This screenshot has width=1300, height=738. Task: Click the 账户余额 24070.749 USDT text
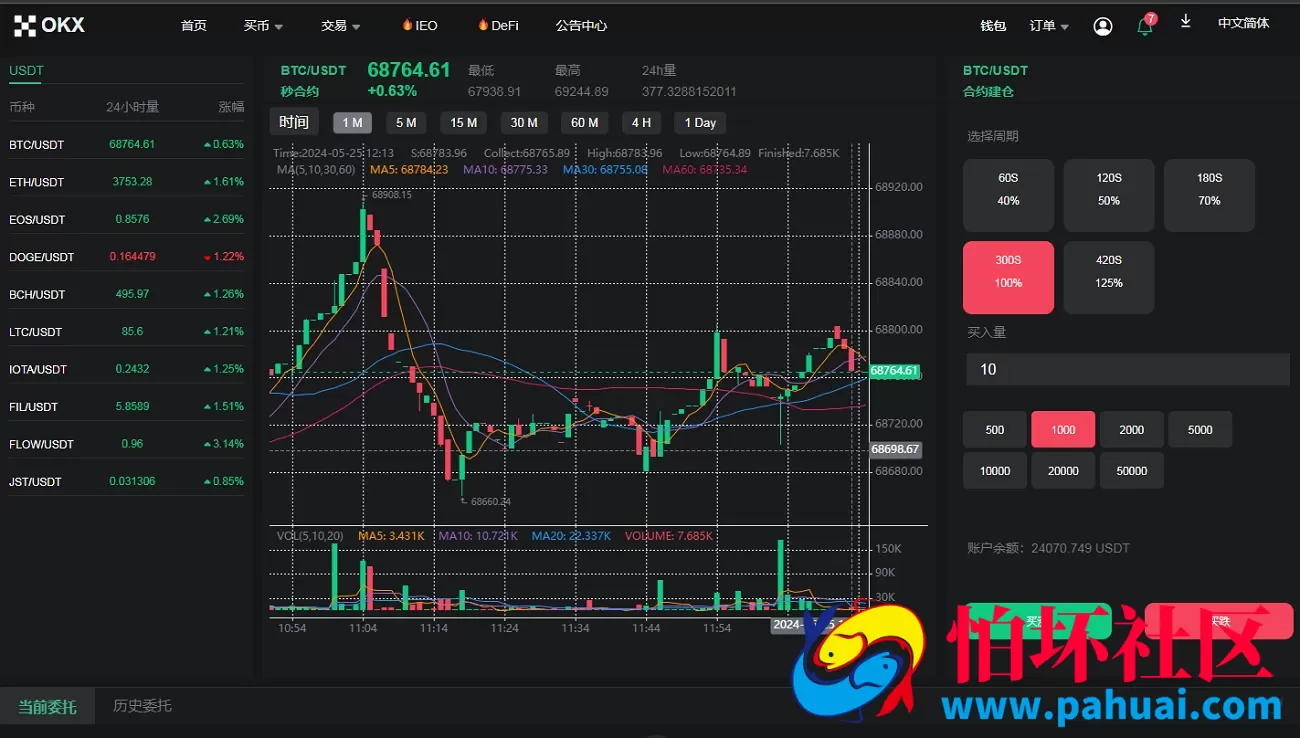tap(1048, 548)
